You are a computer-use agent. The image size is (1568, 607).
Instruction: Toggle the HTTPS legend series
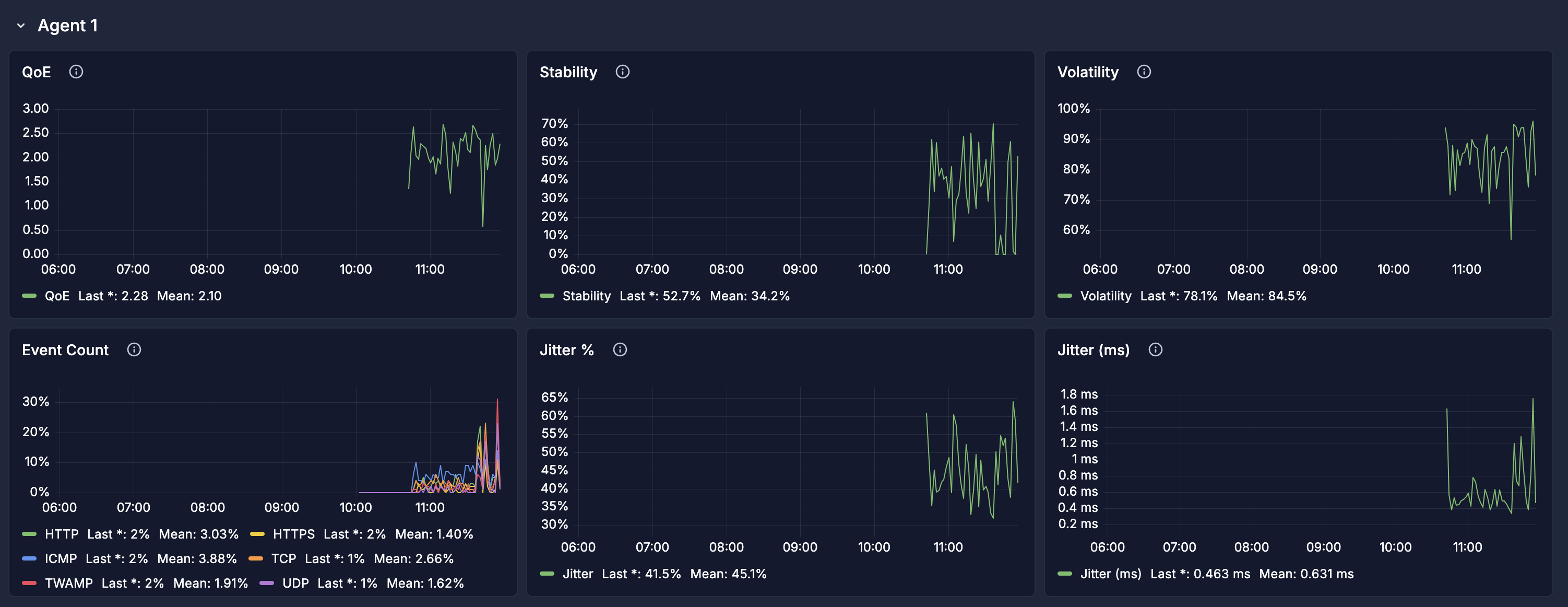pyautogui.click(x=293, y=534)
